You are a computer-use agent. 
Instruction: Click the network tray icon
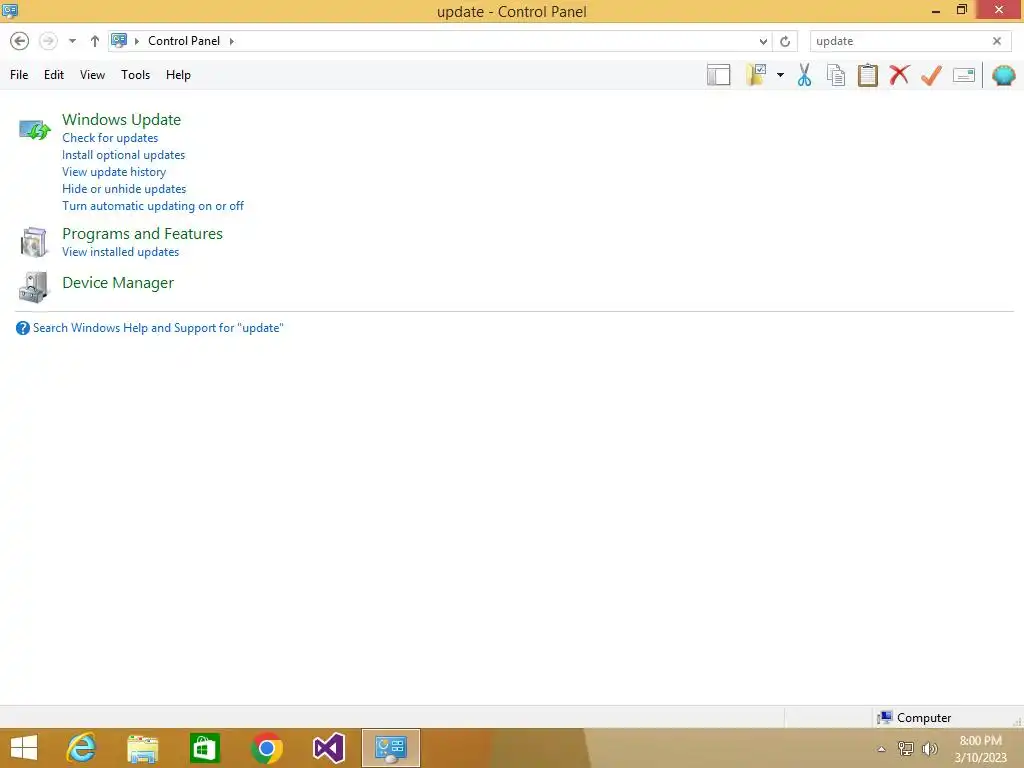point(906,748)
